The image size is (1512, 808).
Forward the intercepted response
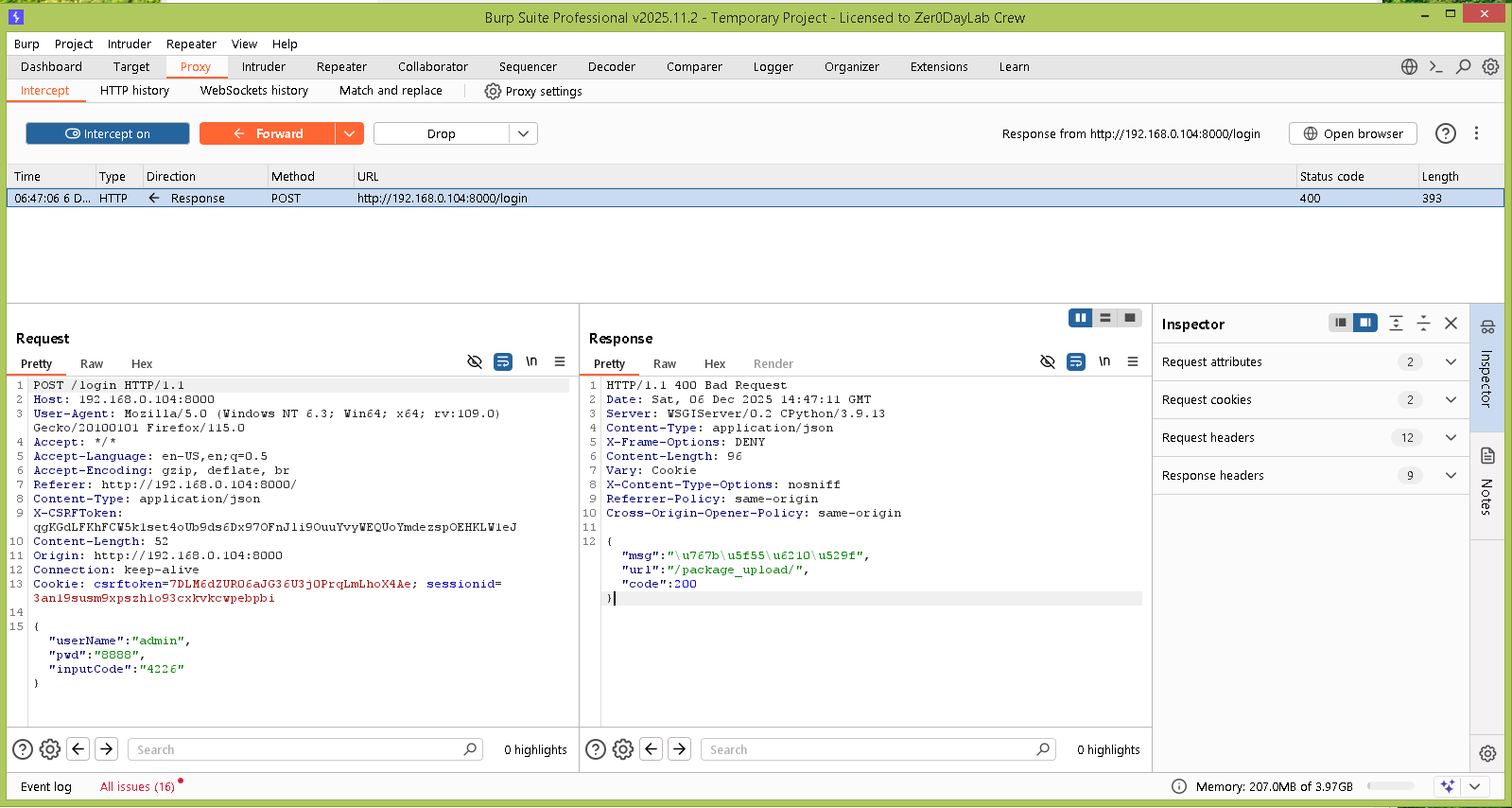[x=268, y=133]
